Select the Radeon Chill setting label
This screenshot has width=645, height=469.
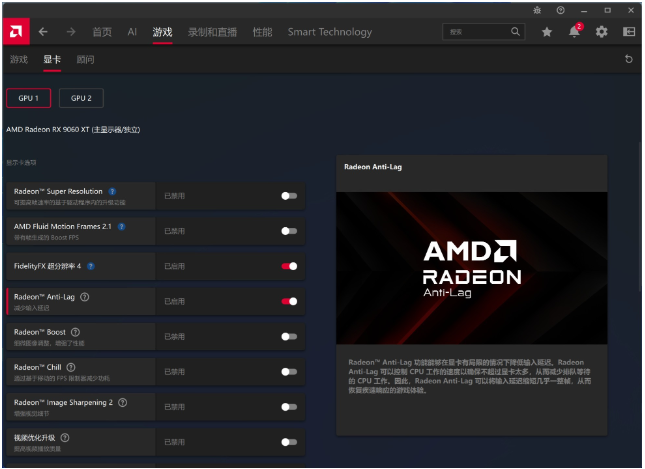coord(37,367)
